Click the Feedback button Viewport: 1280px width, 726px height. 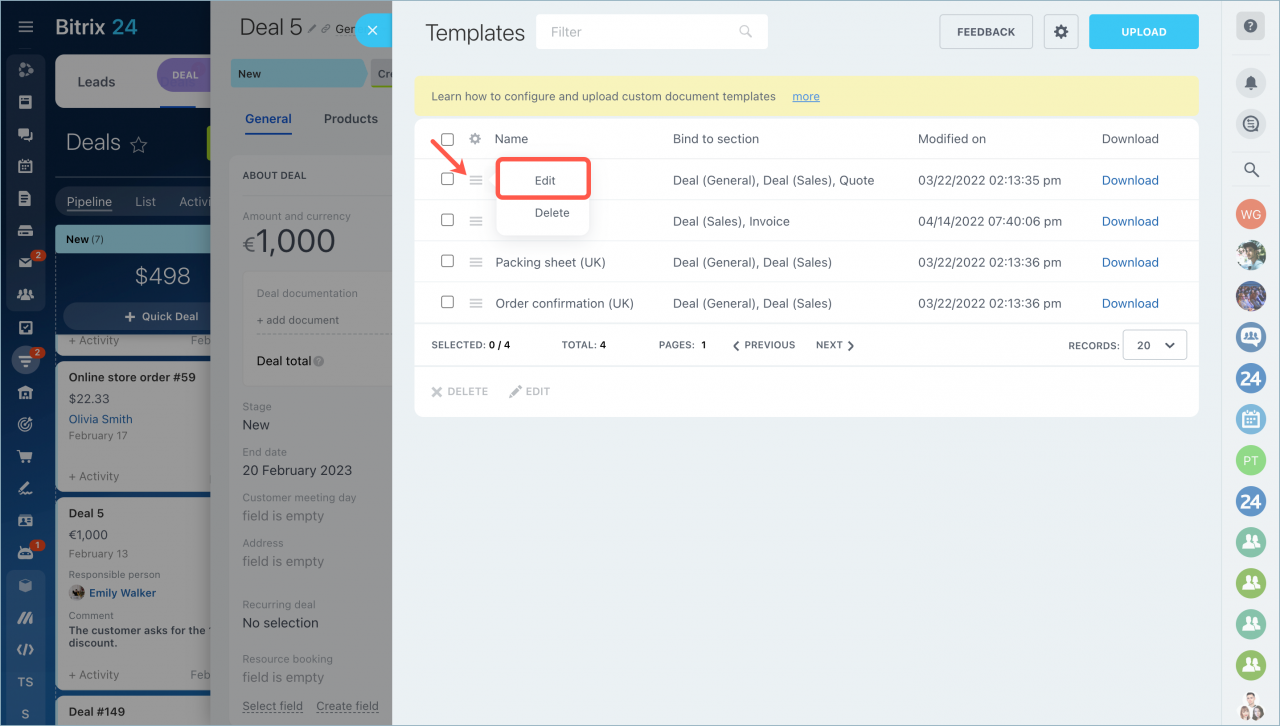[x=986, y=32]
